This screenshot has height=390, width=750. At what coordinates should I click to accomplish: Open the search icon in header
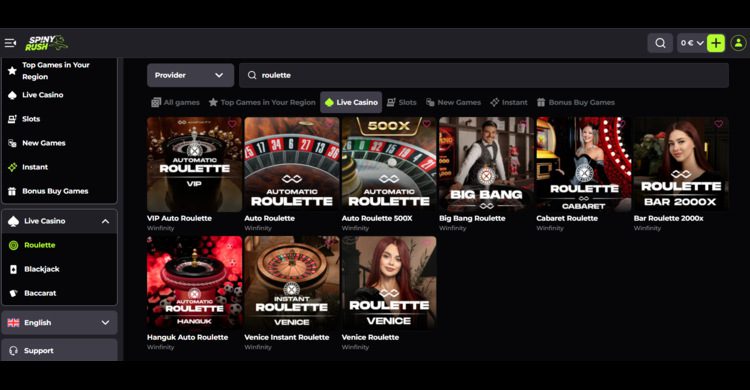pos(660,43)
